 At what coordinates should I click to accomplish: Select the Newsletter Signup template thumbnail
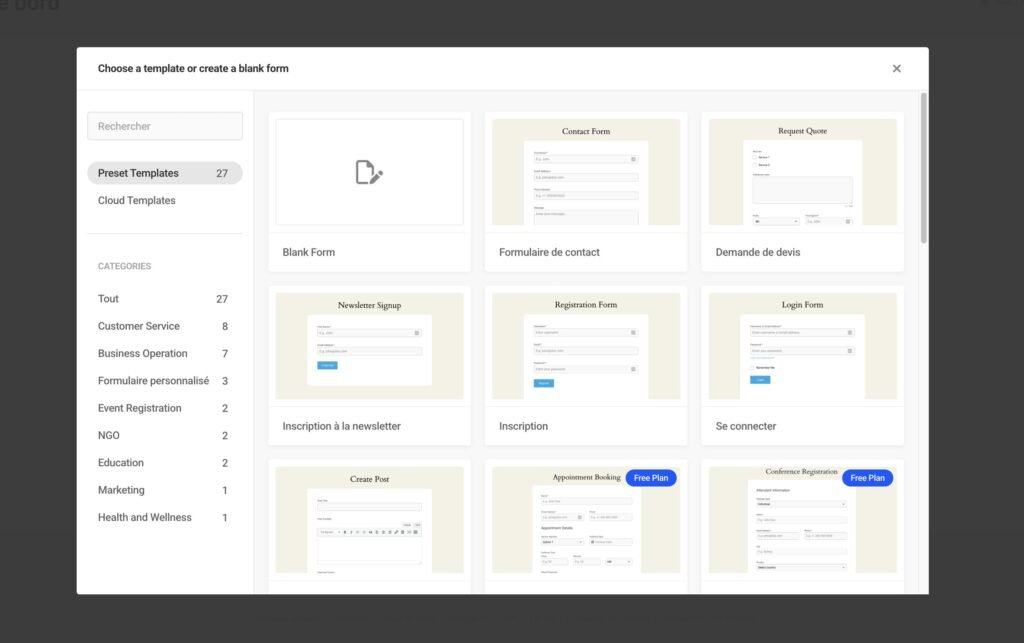pos(369,346)
